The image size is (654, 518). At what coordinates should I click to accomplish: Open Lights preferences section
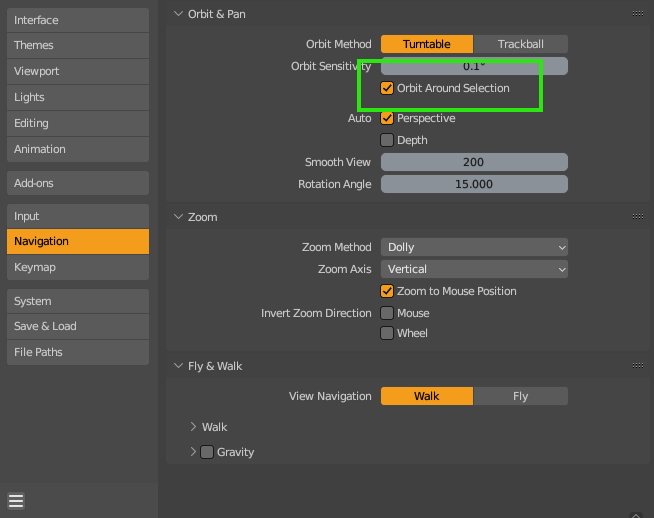(78, 97)
